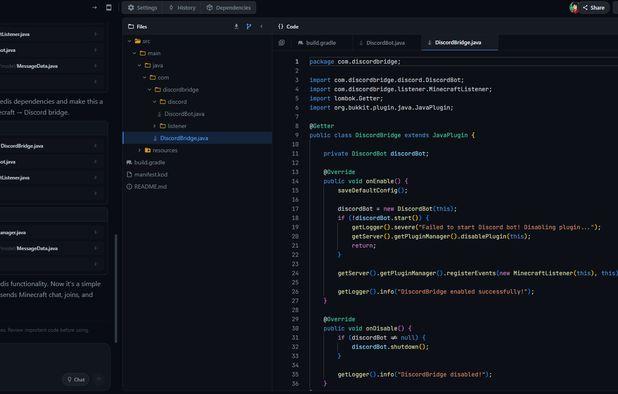Open README.md in the file tree
The height and width of the screenshot is (394, 618).
coord(150,187)
